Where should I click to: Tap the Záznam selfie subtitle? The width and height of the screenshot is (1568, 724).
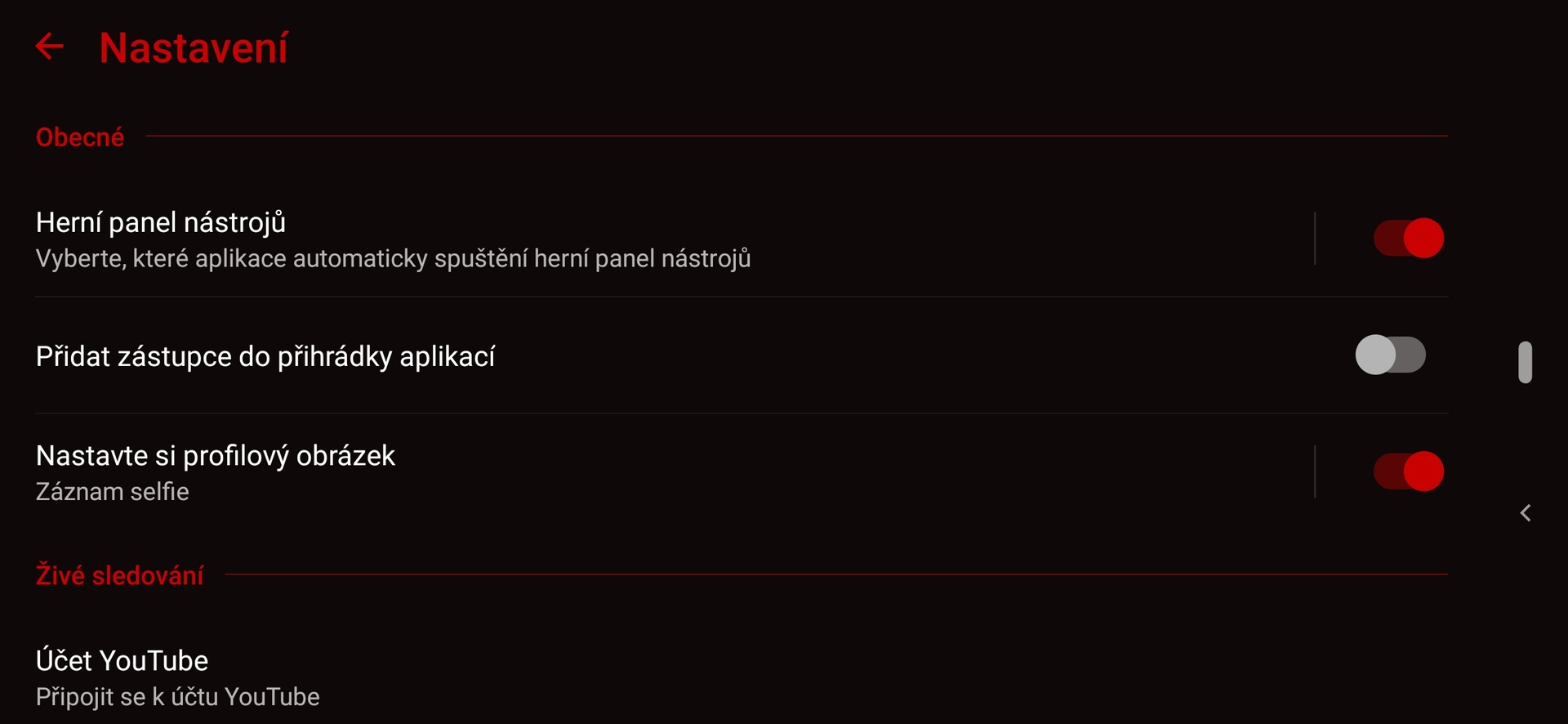pos(113,492)
